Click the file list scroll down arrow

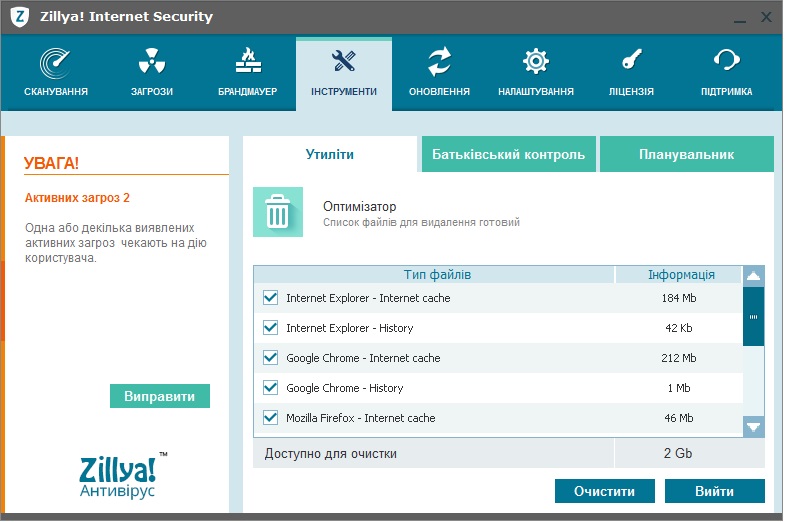coord(753,427)
